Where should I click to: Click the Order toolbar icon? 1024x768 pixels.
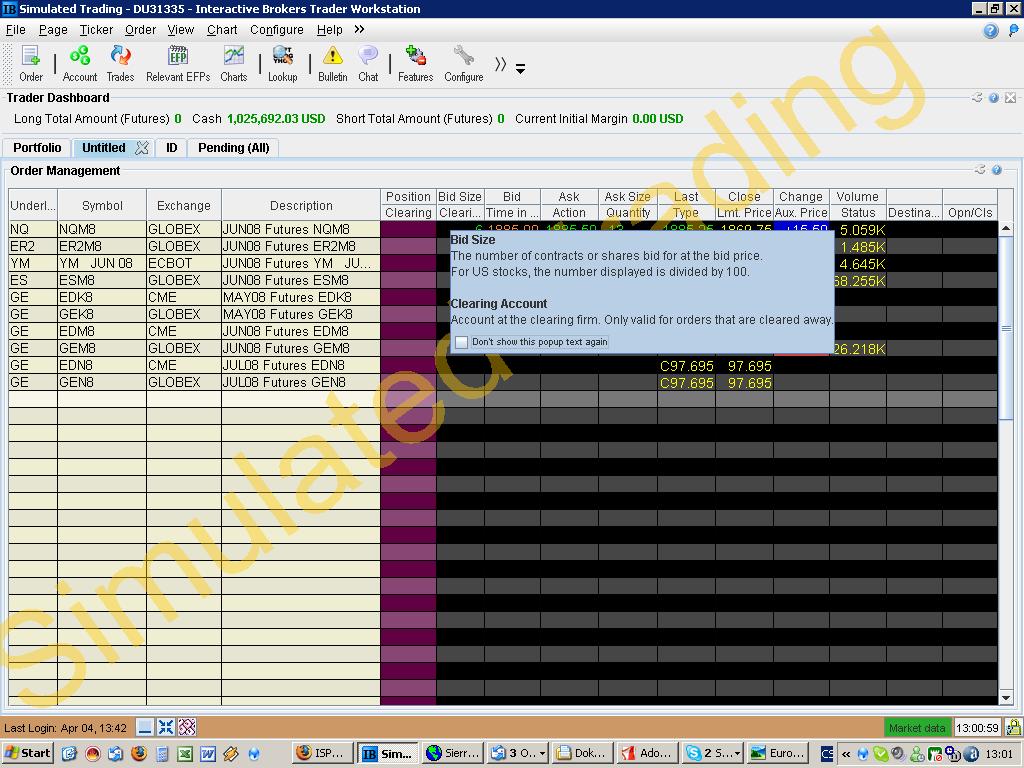[31, 63]
